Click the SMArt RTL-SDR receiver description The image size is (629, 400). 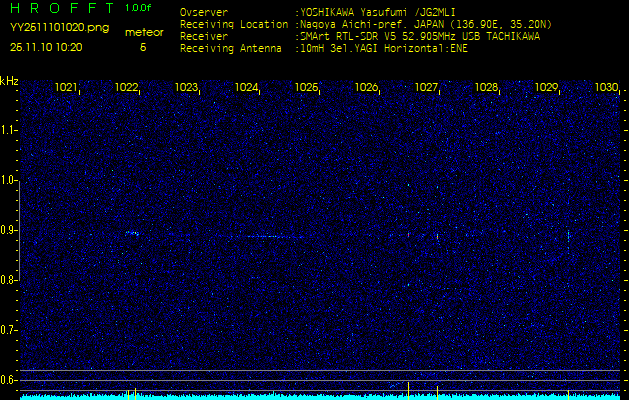tap(419, 35)
